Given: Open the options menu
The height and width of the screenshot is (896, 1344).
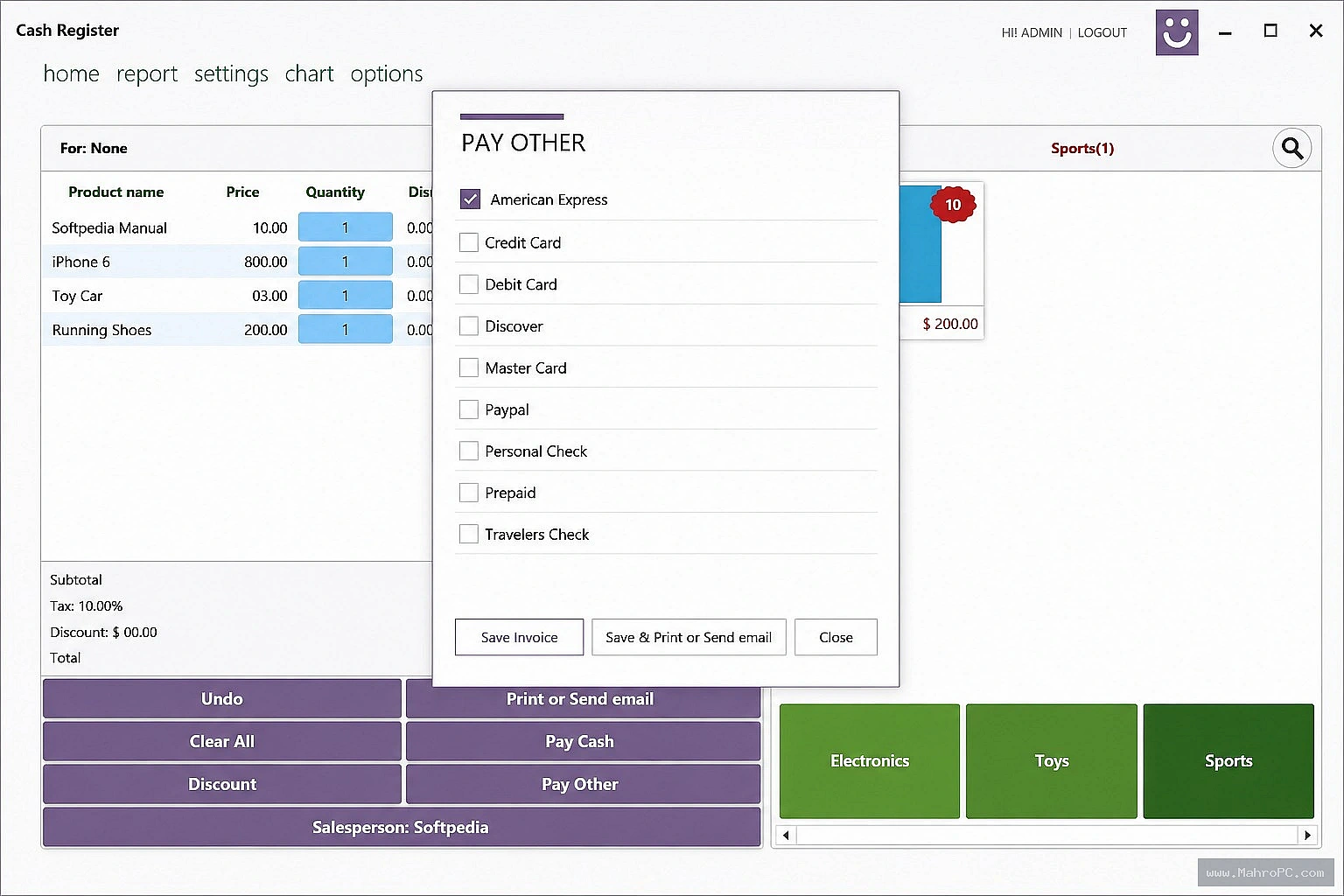Looking at the screenshot, I should [387, 74].
